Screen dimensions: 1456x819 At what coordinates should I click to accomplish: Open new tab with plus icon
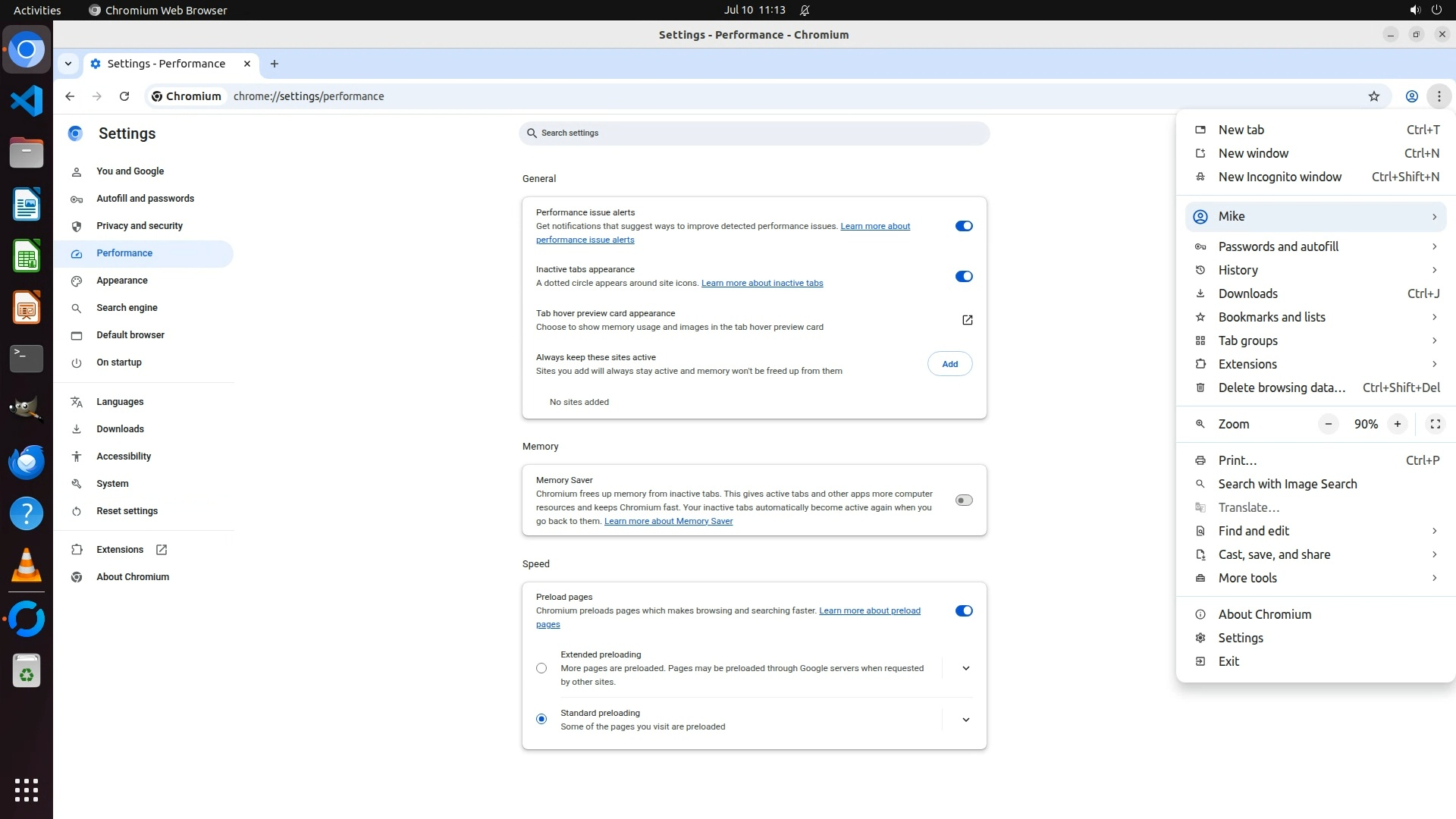click(x=275, y=64)
